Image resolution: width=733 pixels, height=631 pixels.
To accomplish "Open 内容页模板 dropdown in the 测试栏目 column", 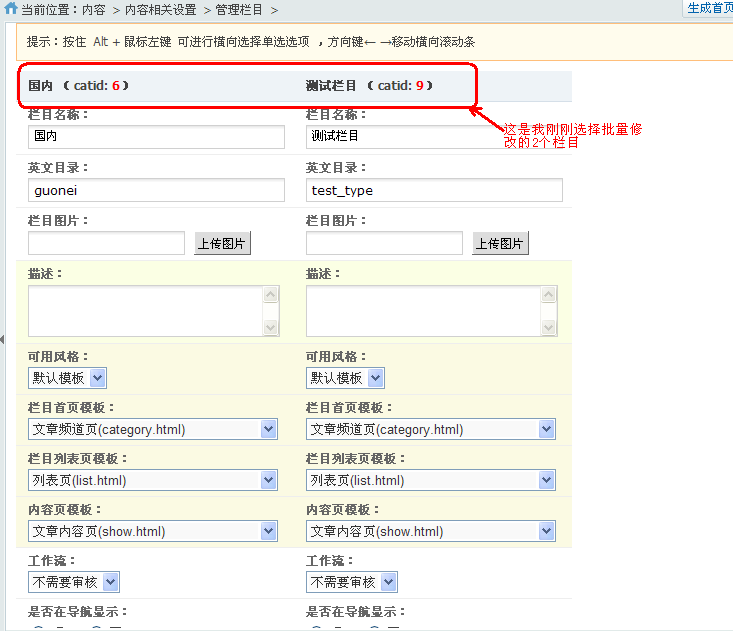I will (431, 531).
